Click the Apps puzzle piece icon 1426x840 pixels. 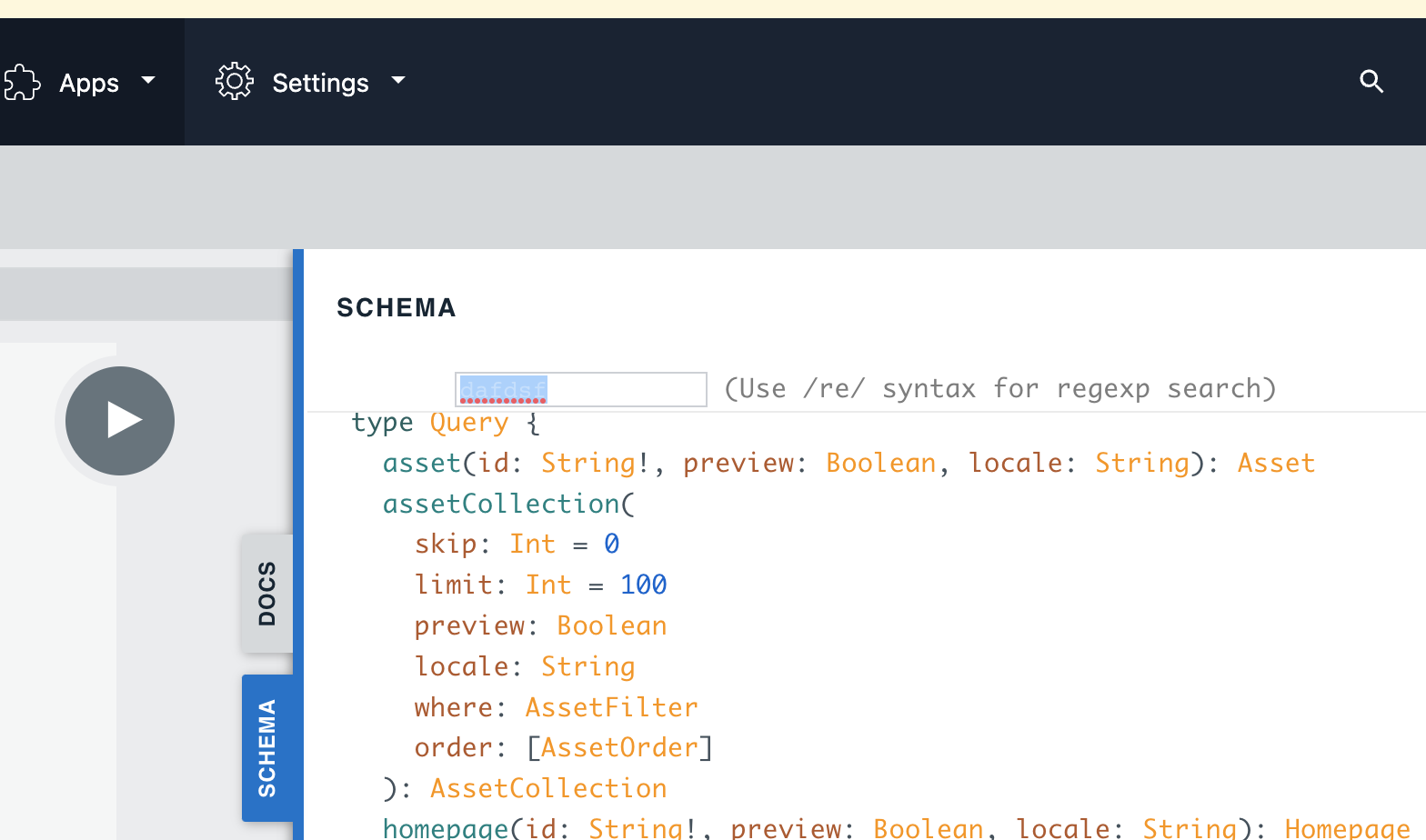click(22, 83)
